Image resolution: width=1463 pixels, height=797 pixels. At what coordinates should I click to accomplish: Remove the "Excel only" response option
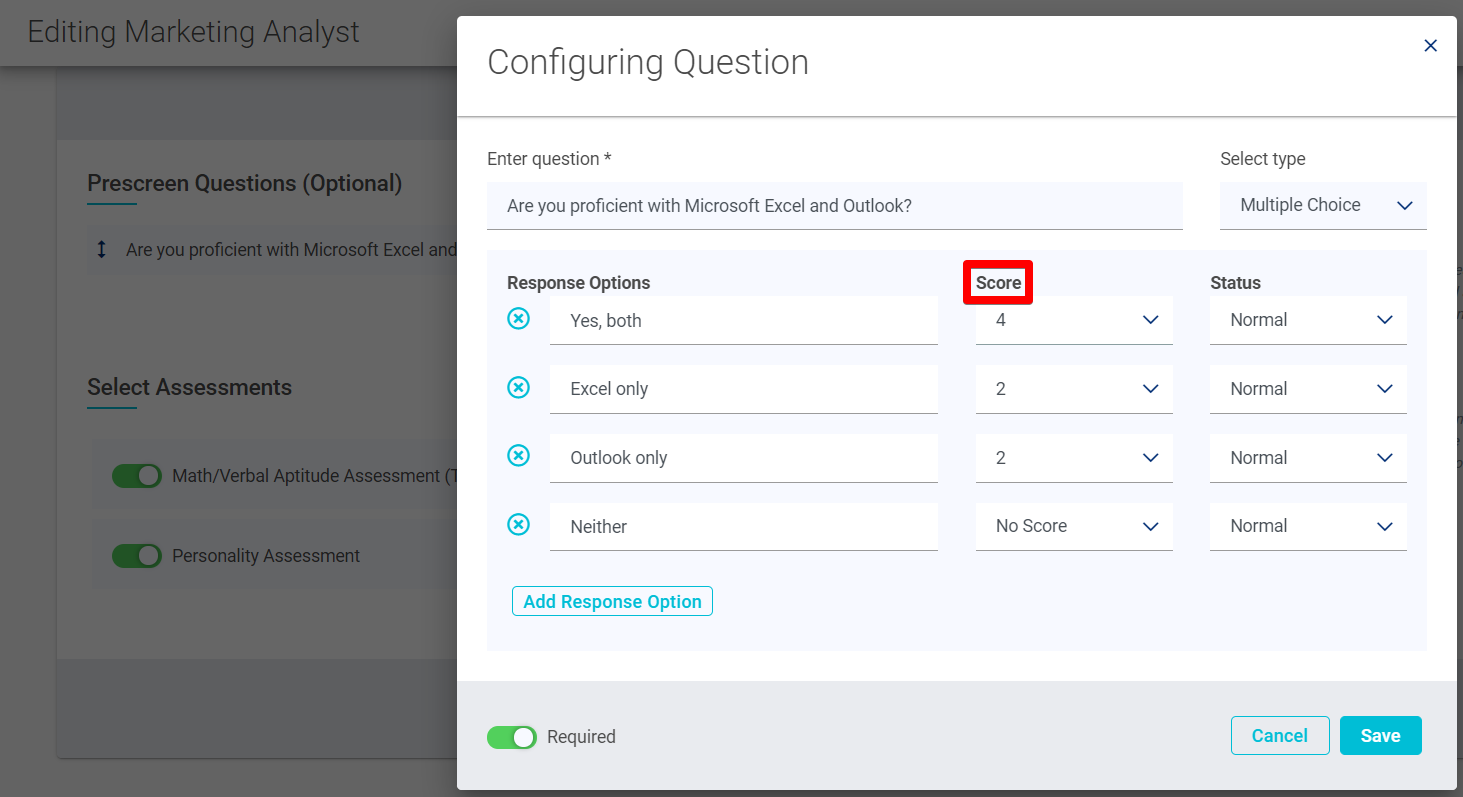518,386
